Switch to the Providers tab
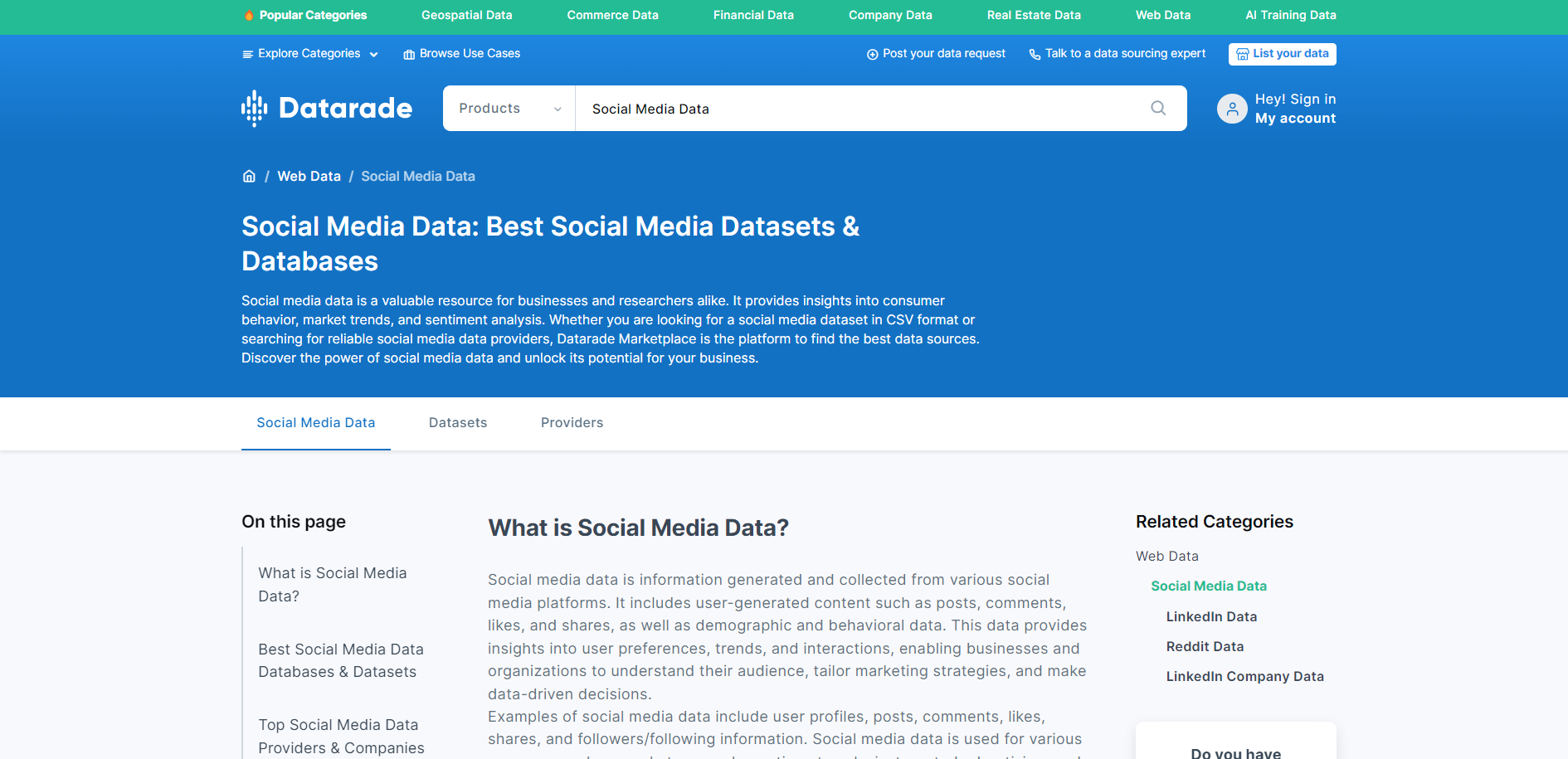1568x759 pixels. (x=572, y=422)
